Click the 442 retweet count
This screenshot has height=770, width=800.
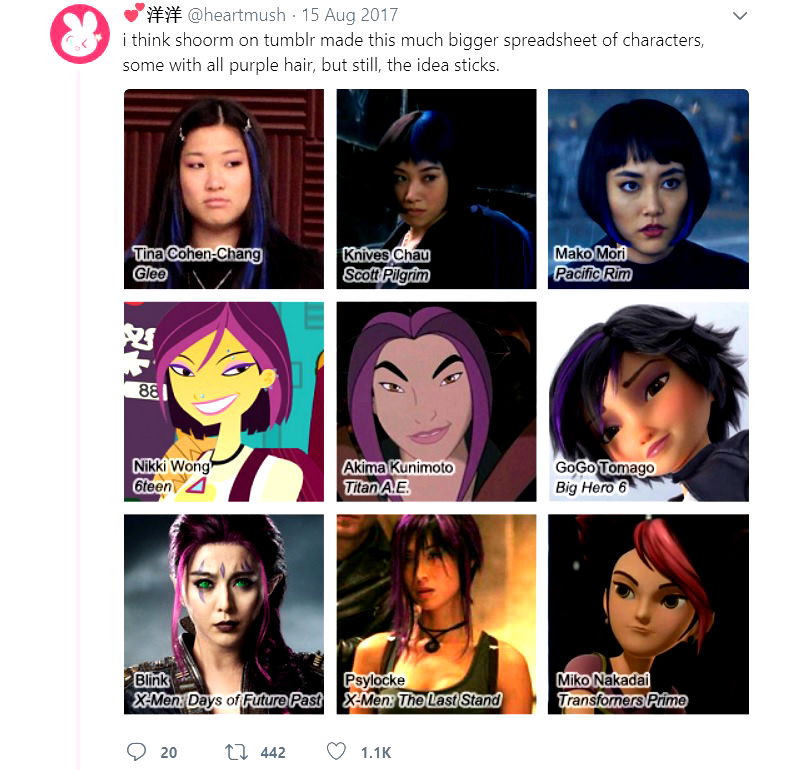pos(273,753)
